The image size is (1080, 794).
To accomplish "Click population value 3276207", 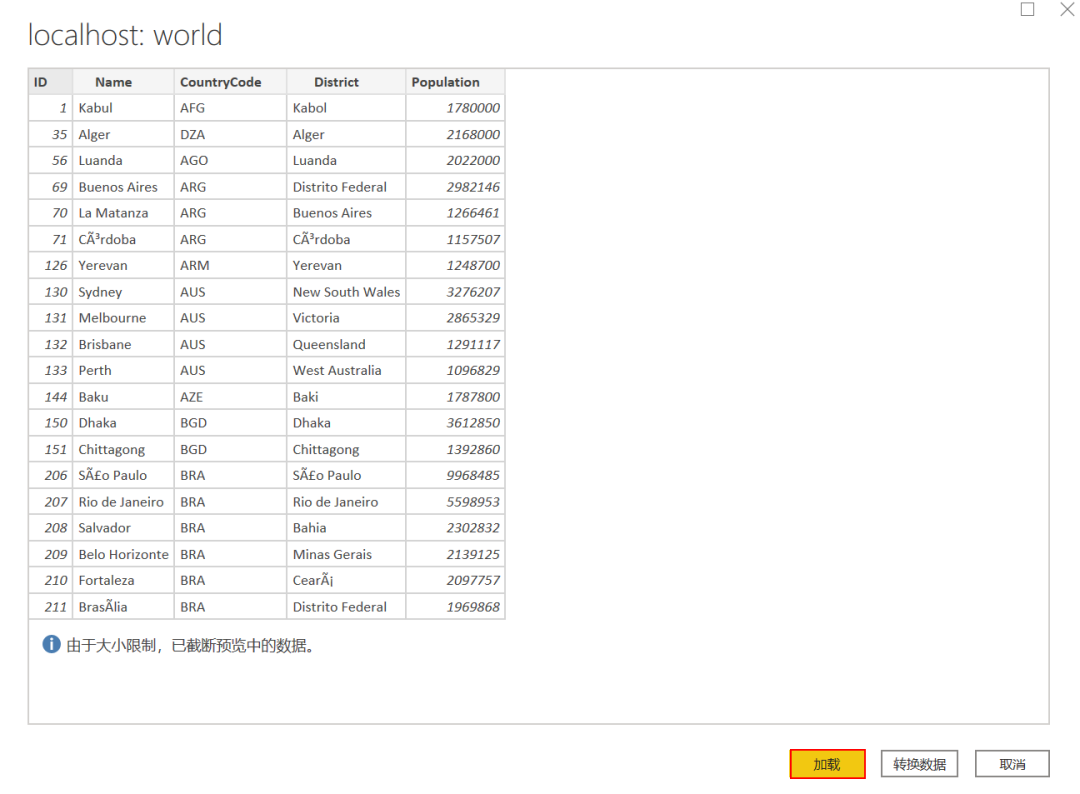I will (x=455, y=292).
